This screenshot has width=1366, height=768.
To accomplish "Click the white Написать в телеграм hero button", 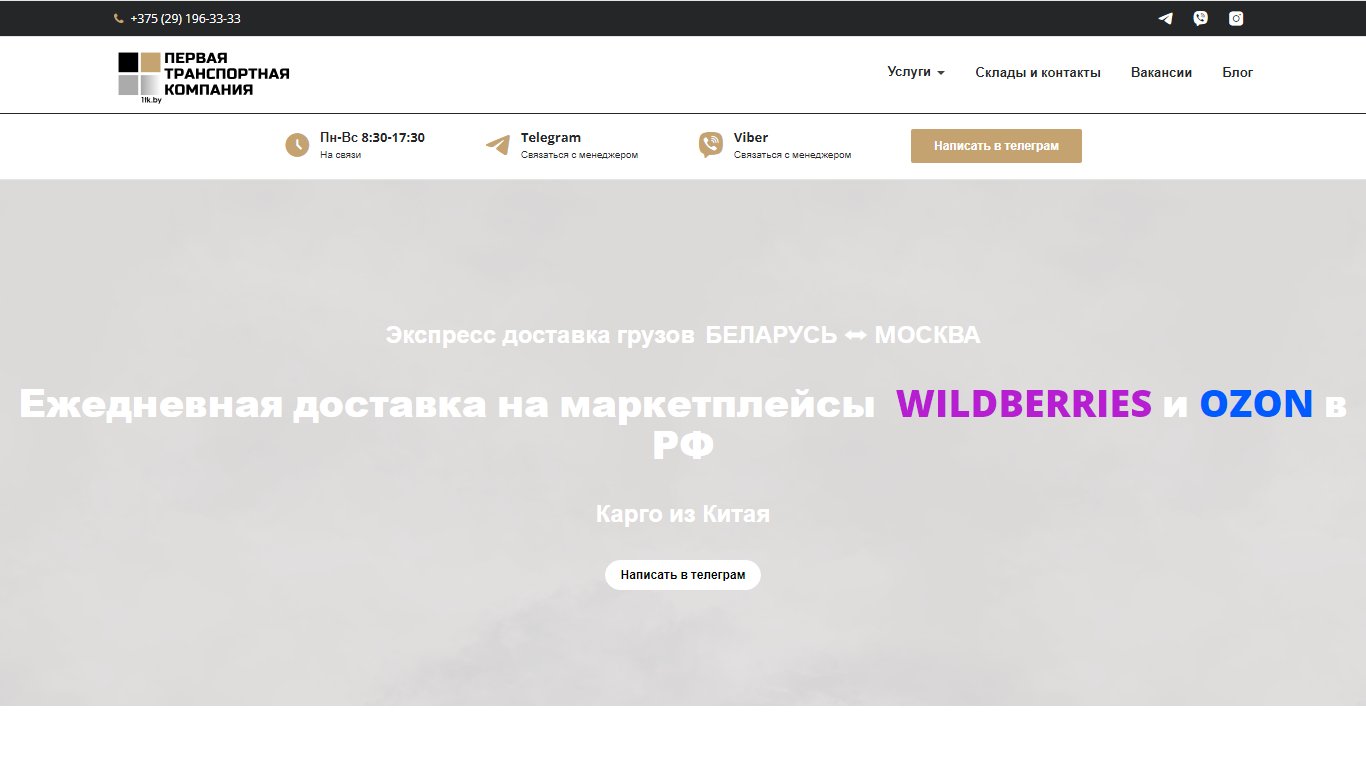I will 683,575.
